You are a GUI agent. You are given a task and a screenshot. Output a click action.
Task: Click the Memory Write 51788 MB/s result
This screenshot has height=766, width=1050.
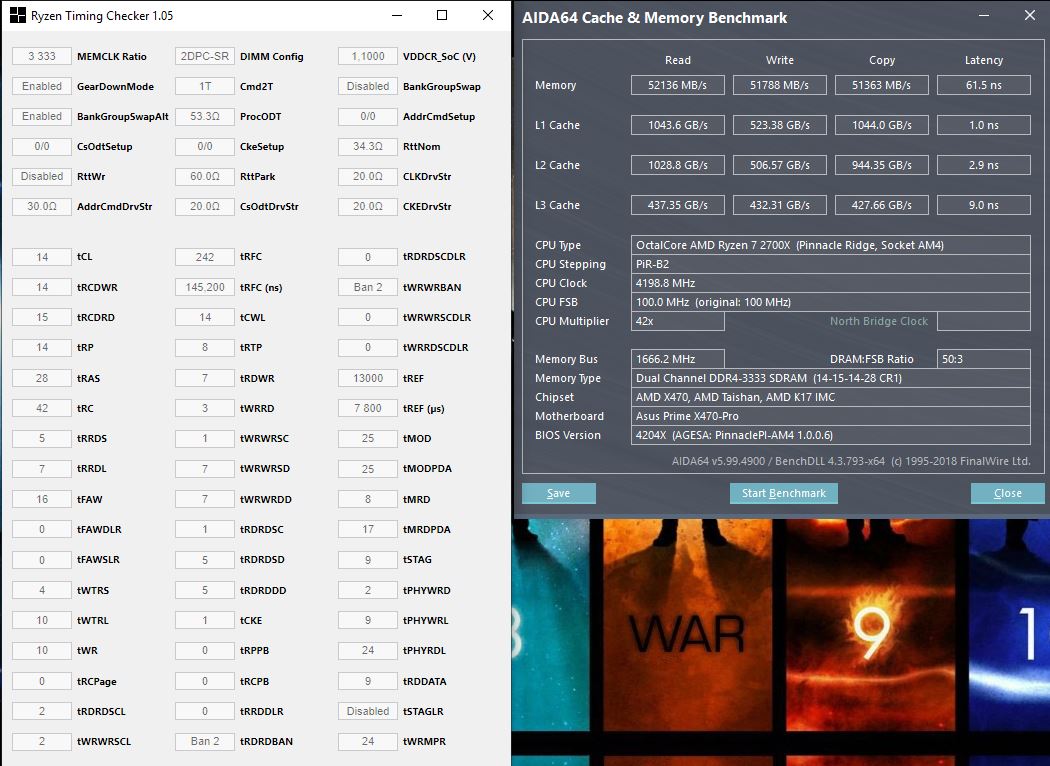(779, 85)
